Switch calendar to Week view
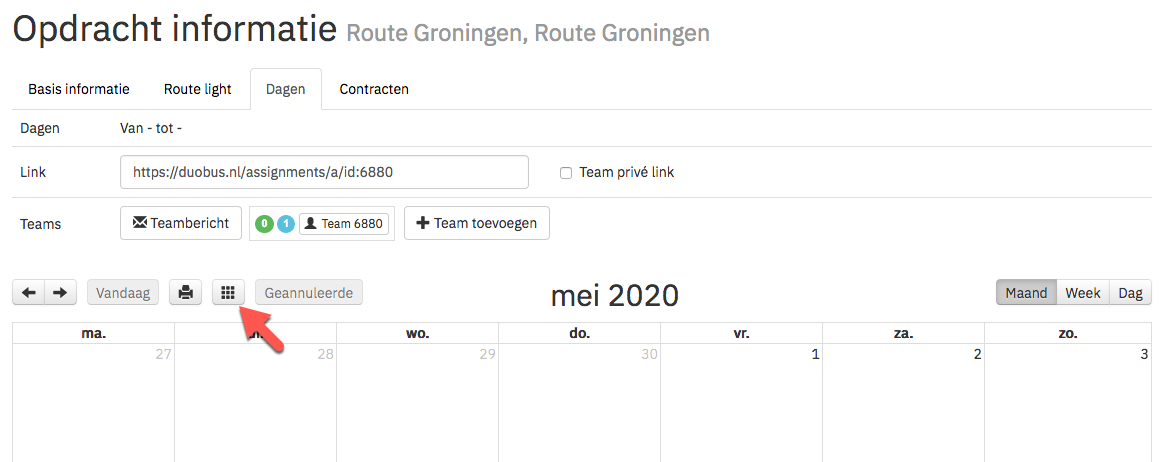Image resolution: width=1168 pixels, height=462 pixels. (x=1082, y=293)
